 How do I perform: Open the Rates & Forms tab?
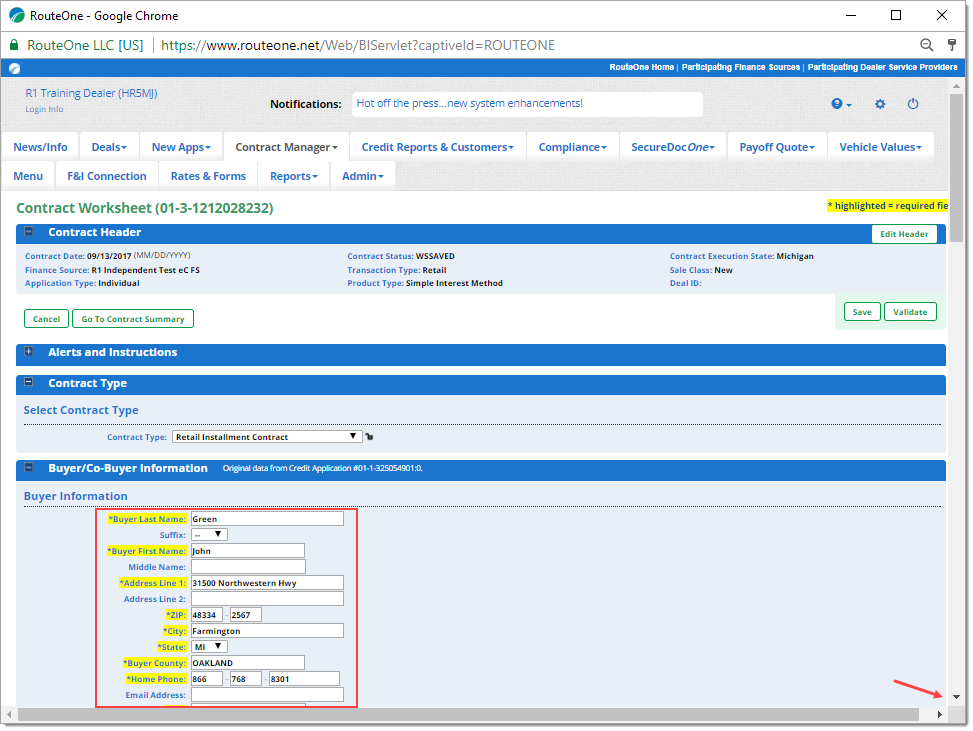point(208,176)
